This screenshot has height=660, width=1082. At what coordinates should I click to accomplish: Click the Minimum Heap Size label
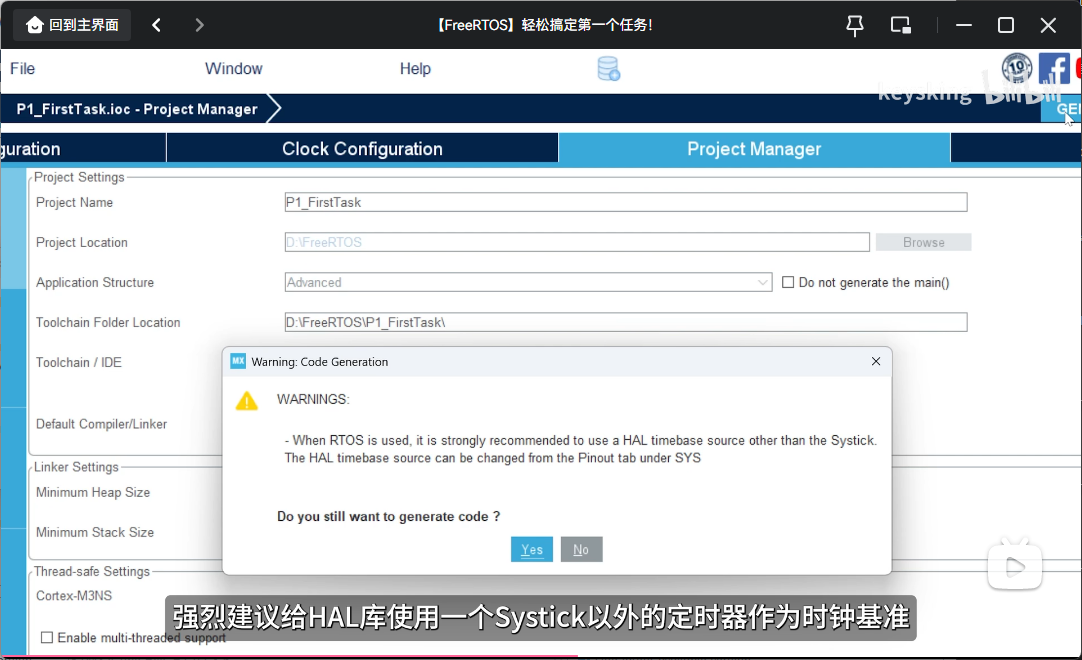coord(93,492)
